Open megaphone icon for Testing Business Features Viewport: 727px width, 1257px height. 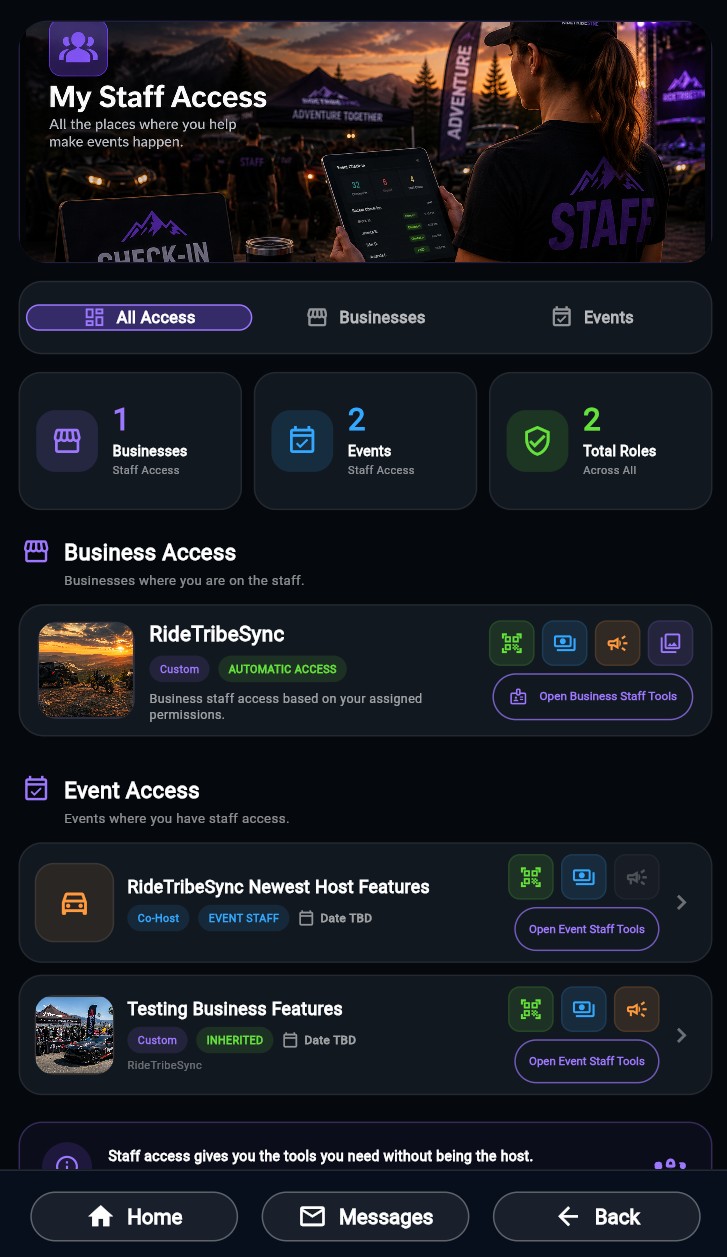pos(637,1009)
